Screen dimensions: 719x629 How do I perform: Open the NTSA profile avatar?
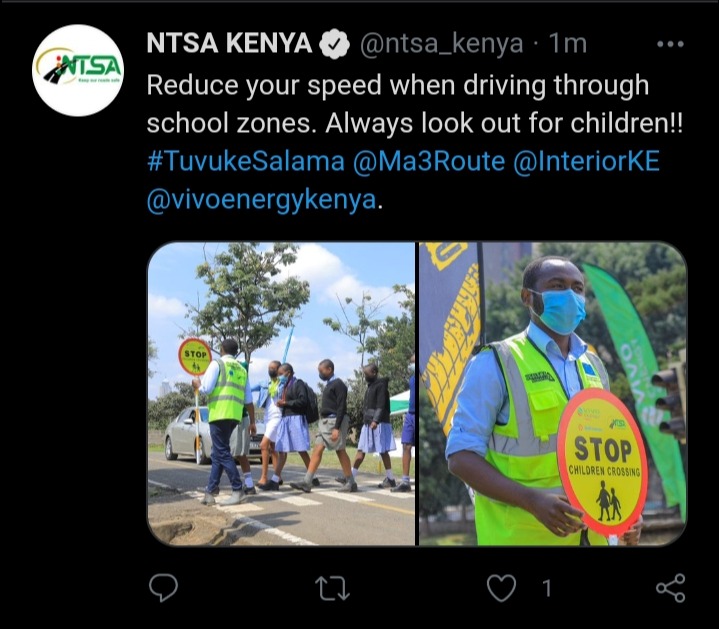(x=78, y=70)
